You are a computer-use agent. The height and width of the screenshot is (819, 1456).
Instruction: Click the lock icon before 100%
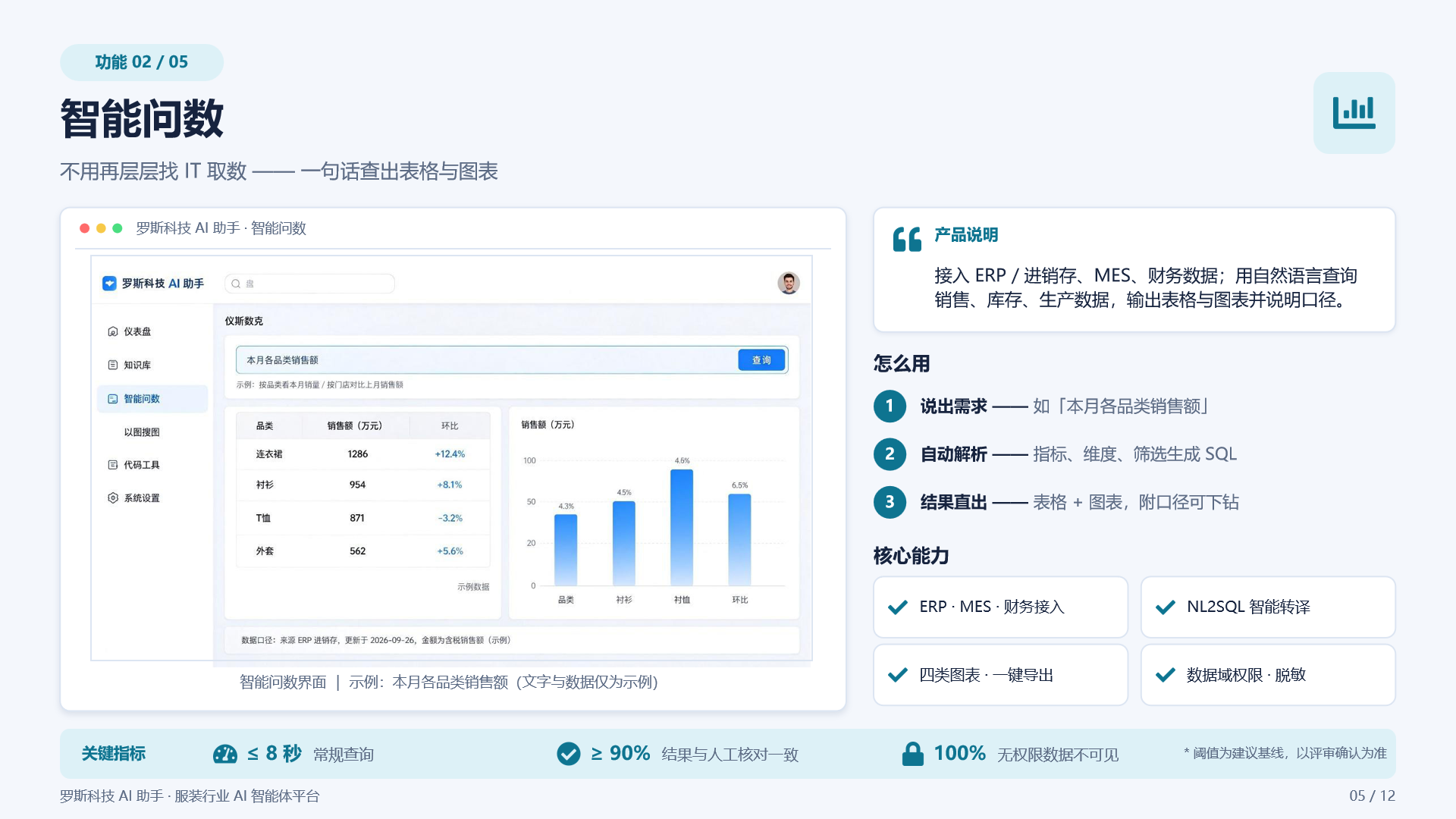(913, 754)
